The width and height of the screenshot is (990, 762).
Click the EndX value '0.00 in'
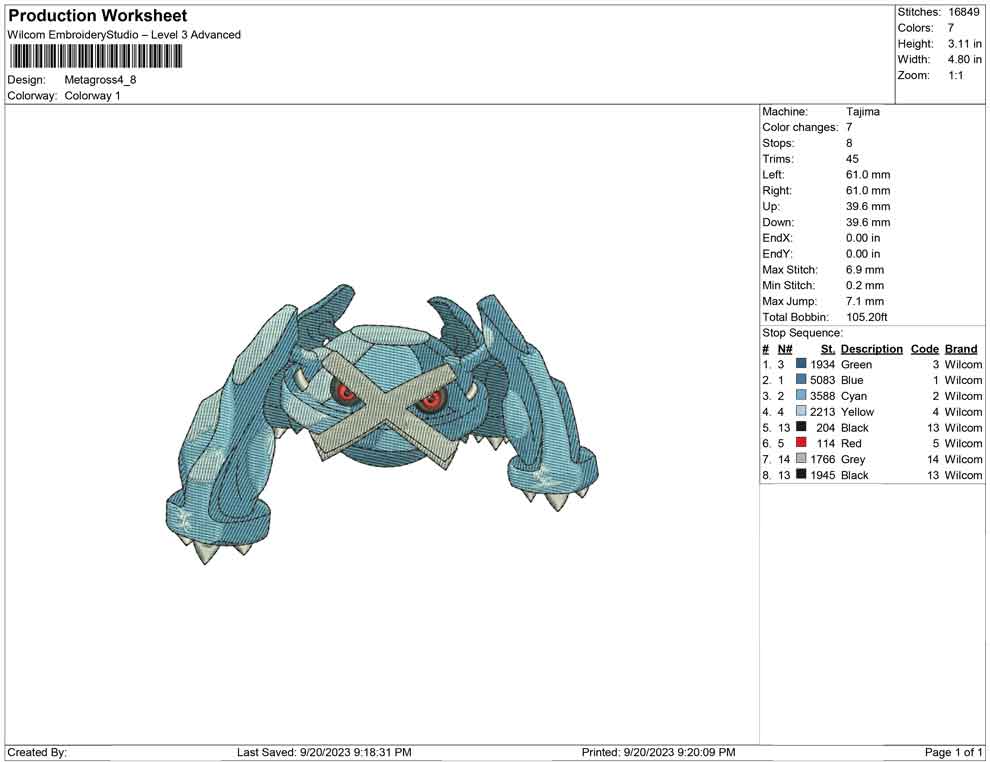click(863, 237)
